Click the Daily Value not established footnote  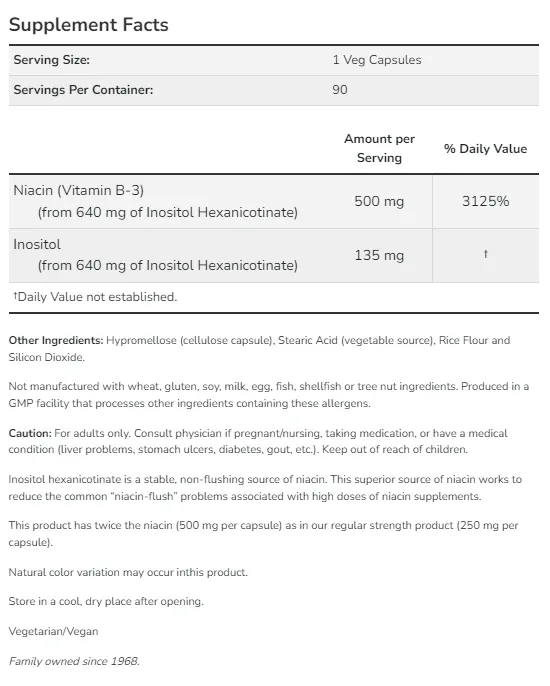(x=95, y=297)
